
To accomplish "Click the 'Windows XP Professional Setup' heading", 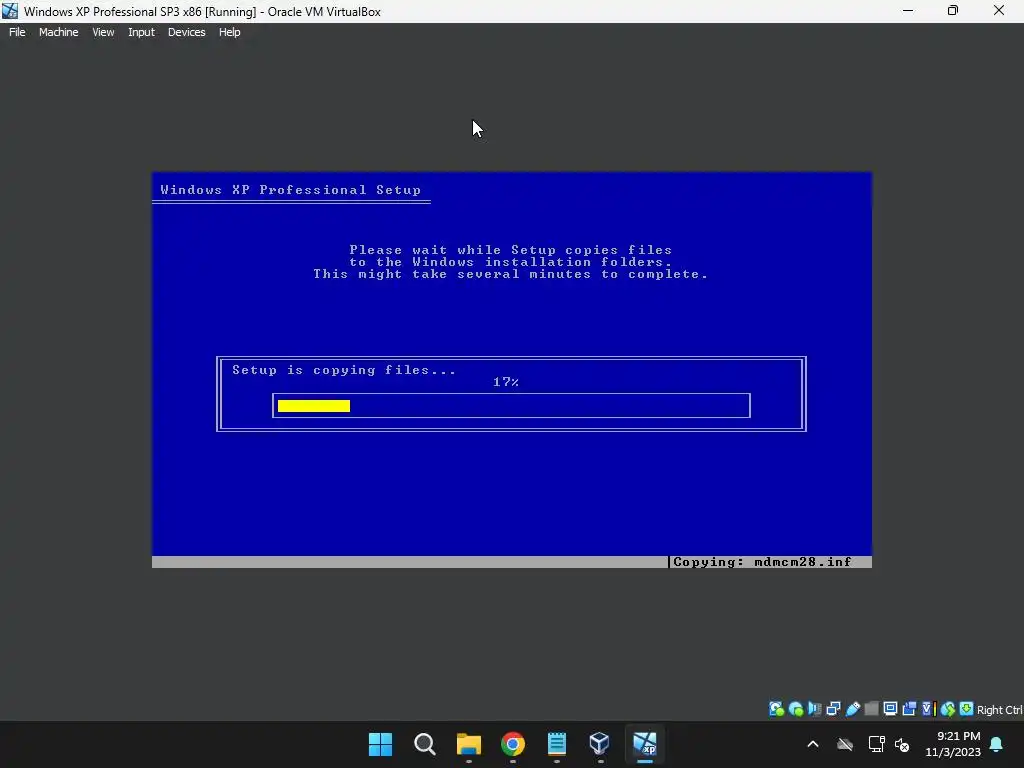I will point(291,190).
